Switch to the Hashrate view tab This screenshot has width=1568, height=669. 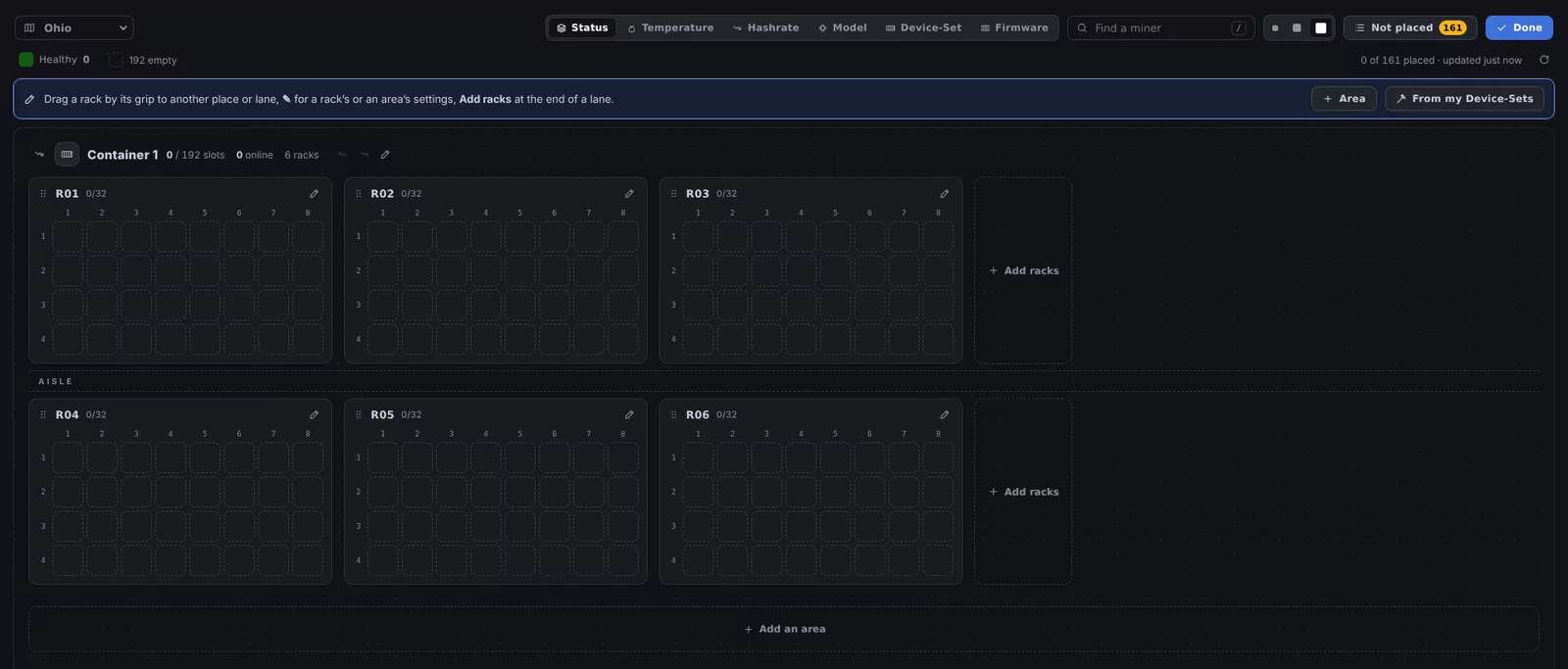[x=765, y=28]
